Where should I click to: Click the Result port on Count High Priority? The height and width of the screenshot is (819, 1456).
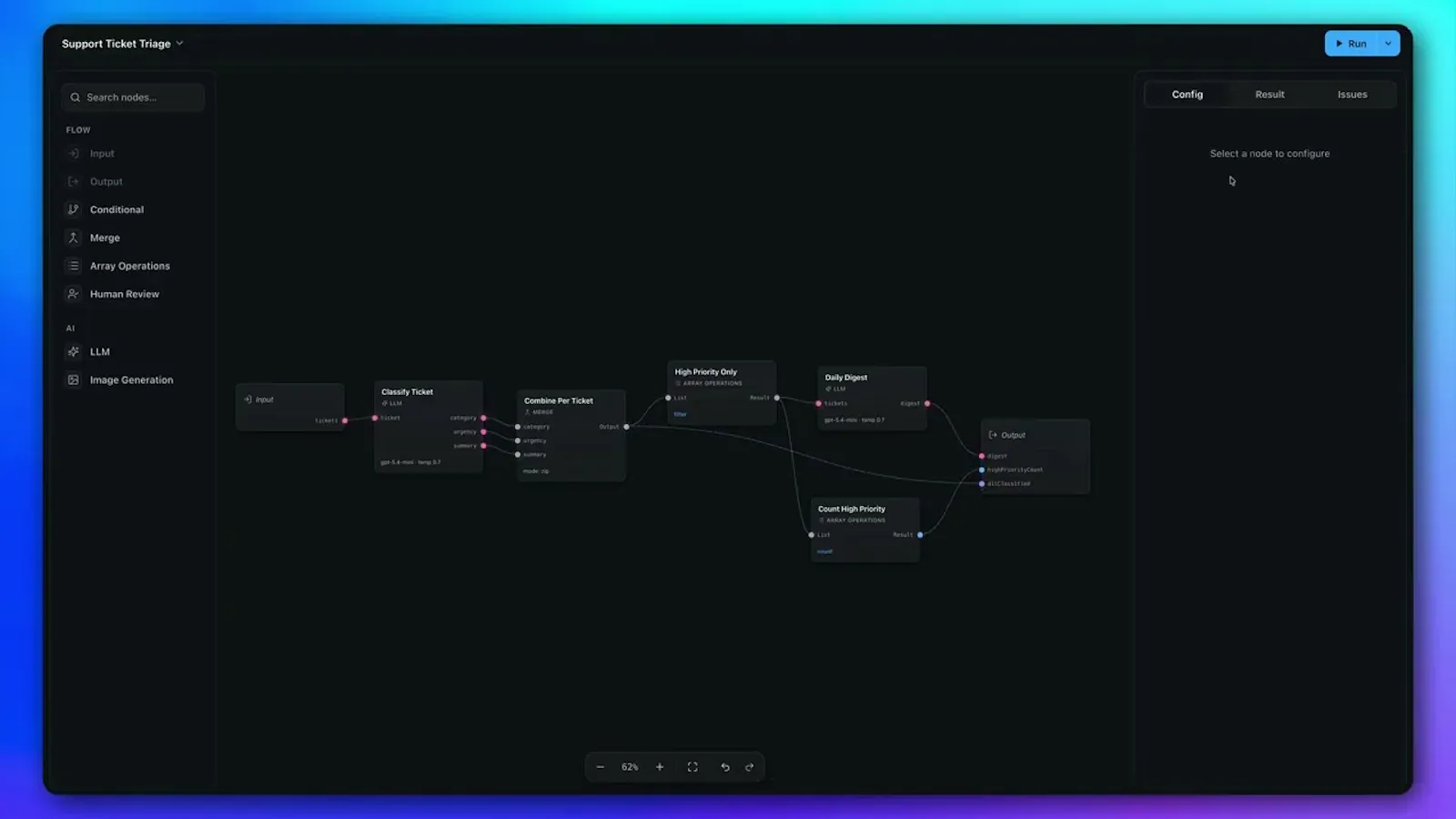[x=920, y=535]
